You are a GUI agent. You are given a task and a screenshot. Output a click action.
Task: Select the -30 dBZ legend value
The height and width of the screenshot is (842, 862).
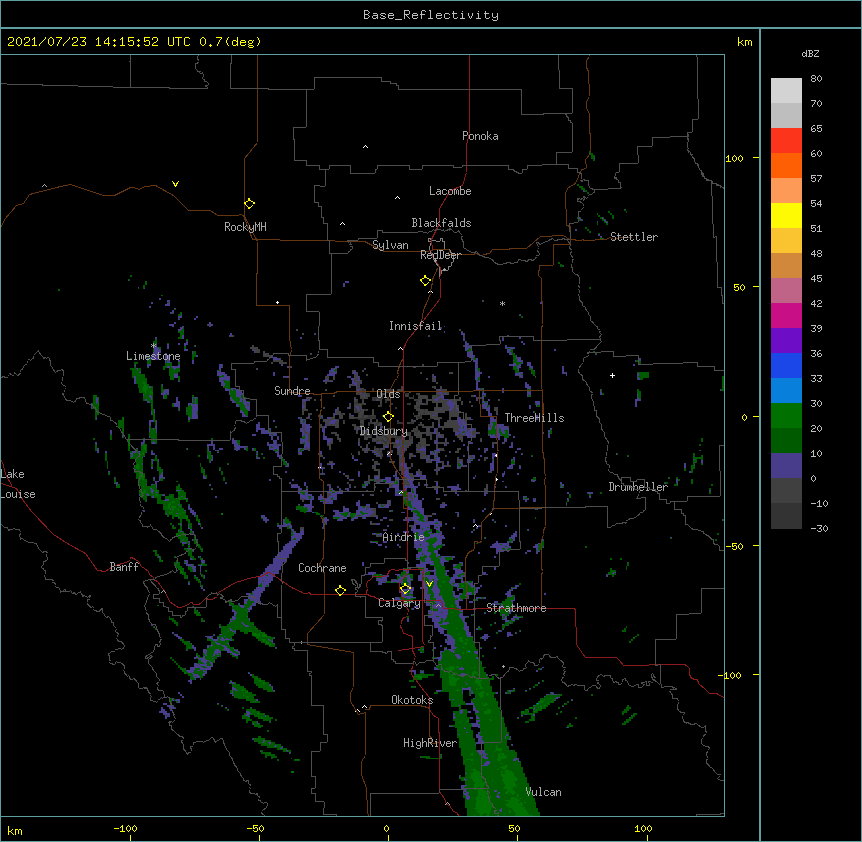click(819, 529)
